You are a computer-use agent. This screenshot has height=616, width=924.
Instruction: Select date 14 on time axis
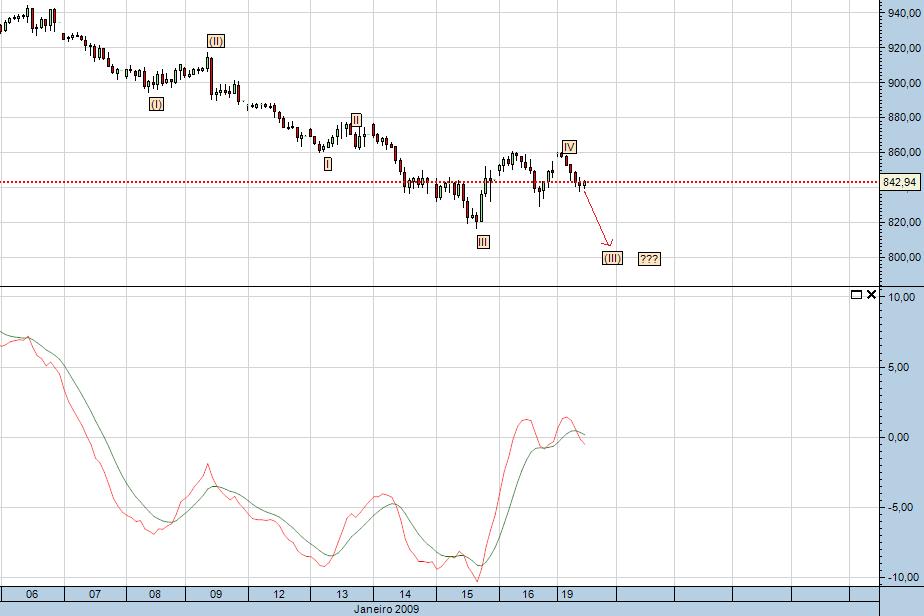[405, 594]
